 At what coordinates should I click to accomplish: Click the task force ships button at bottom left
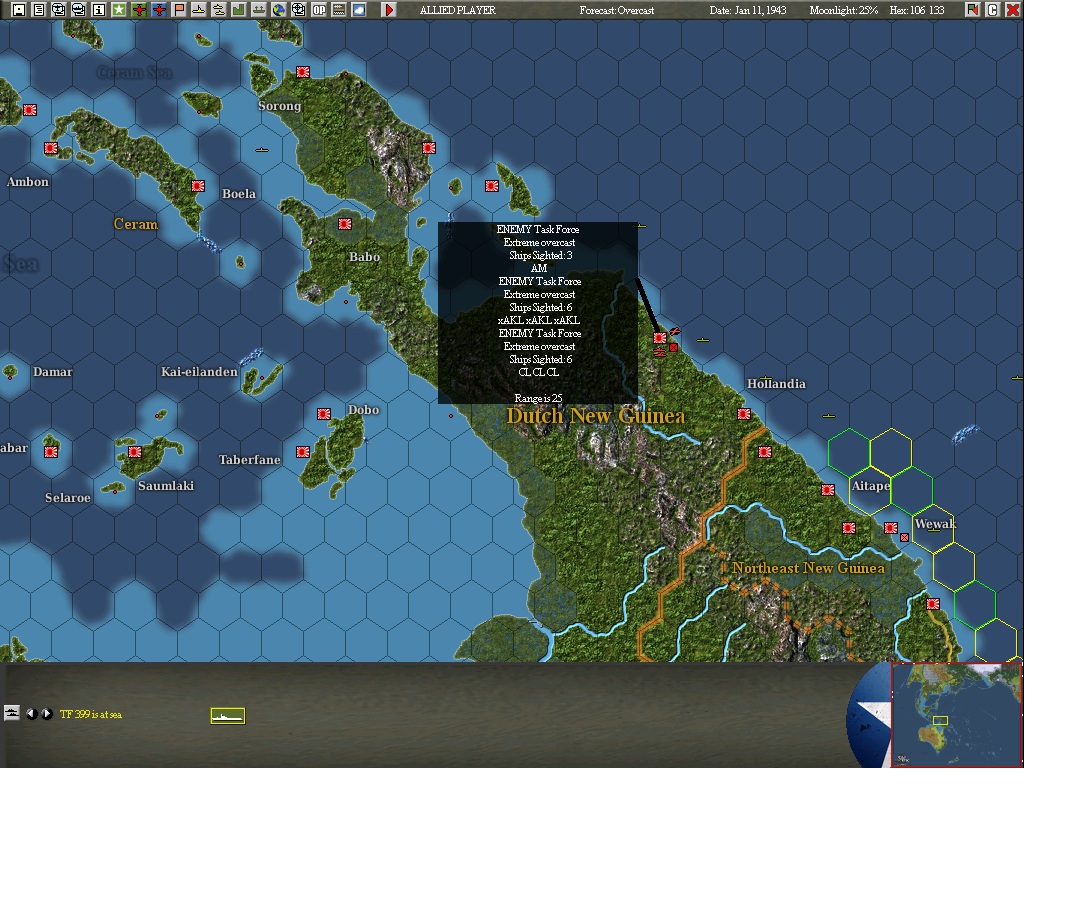(12, 713)
